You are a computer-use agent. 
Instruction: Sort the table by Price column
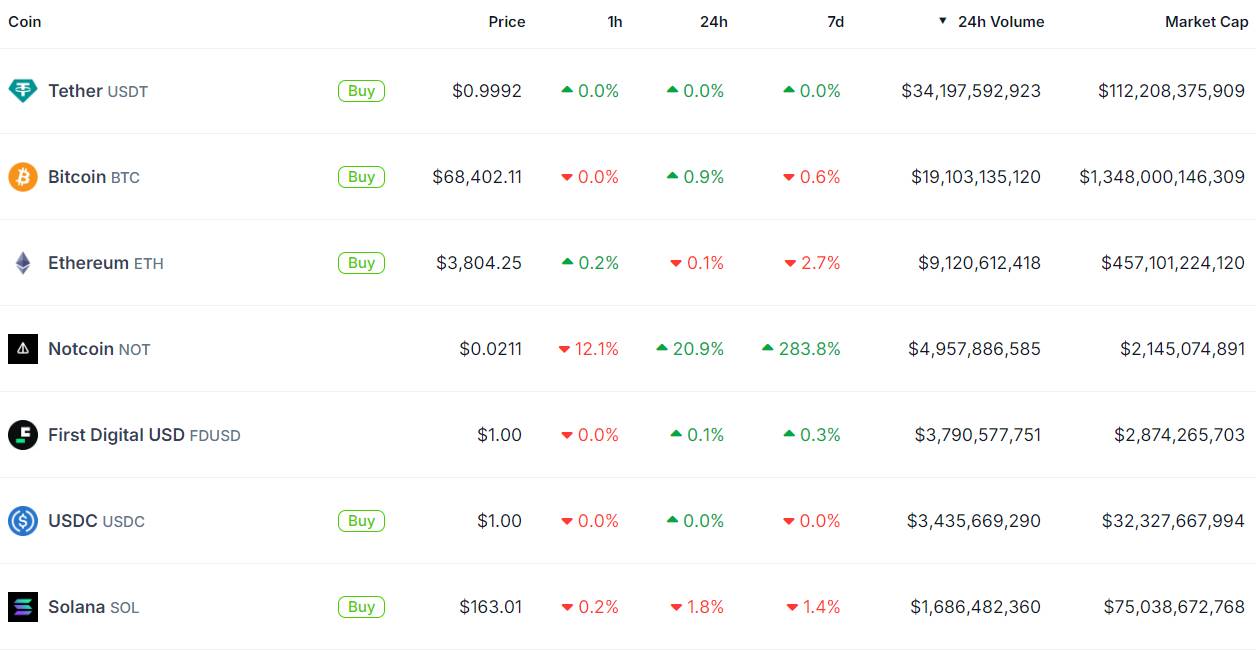[x=507, y=22]
